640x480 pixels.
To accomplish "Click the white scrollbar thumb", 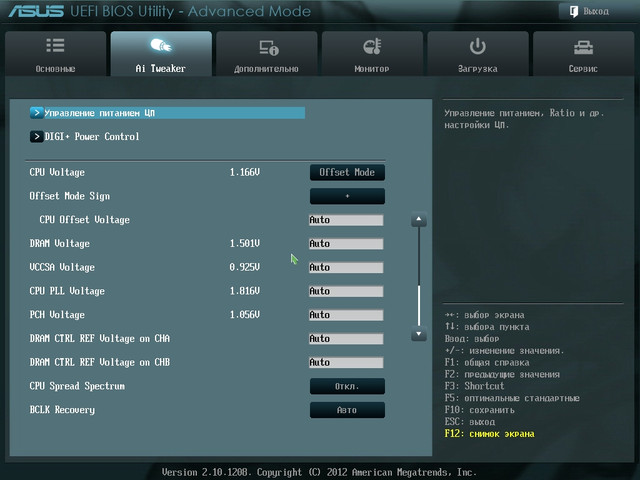I will (419, 305).
